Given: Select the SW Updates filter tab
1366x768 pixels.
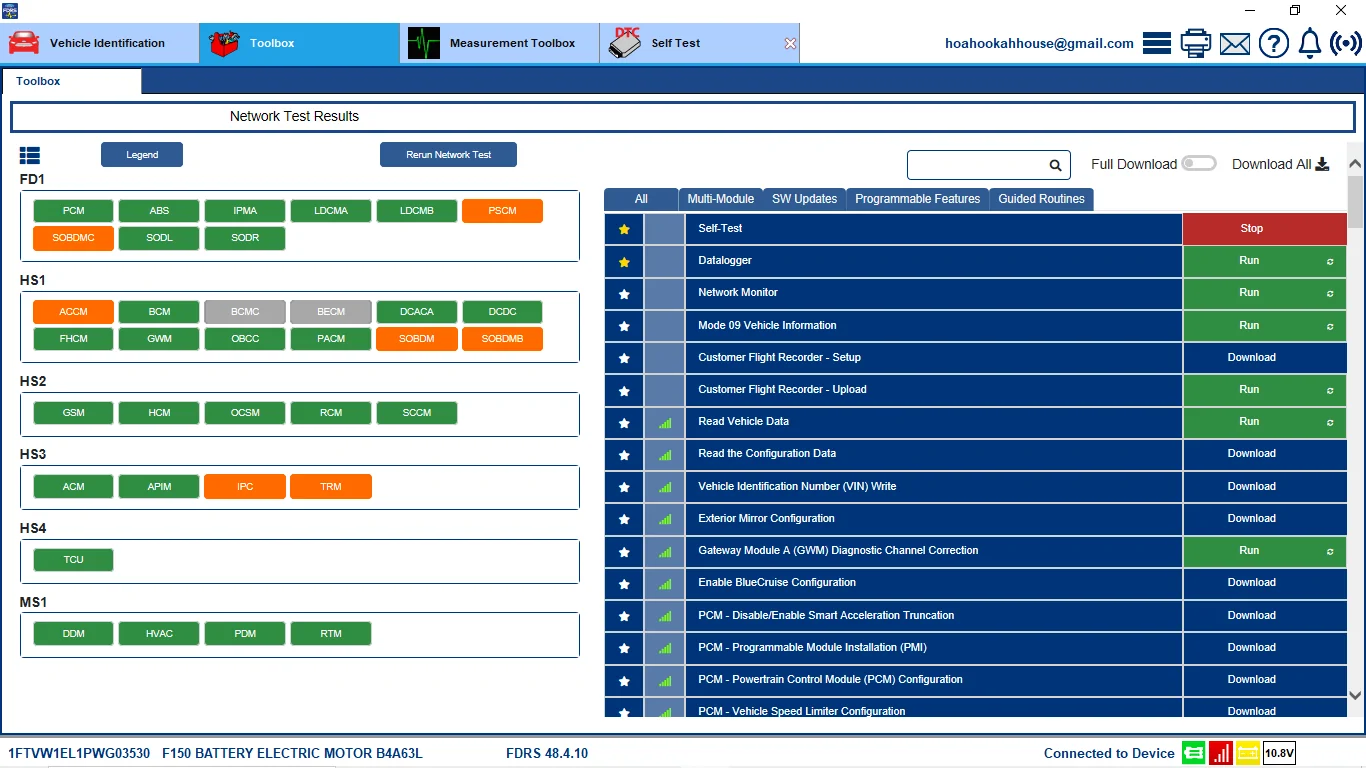Looking at the screenshot, I should pos(804,199).
